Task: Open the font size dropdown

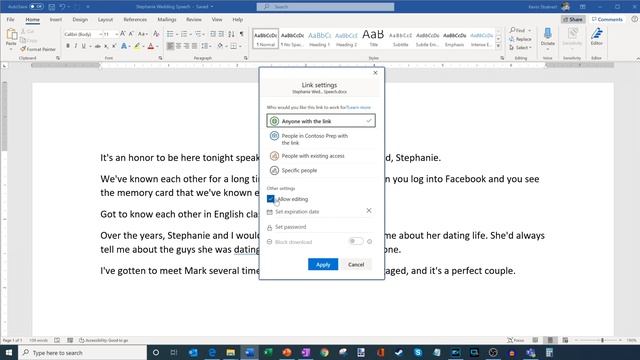Action: tap(116, 34)
